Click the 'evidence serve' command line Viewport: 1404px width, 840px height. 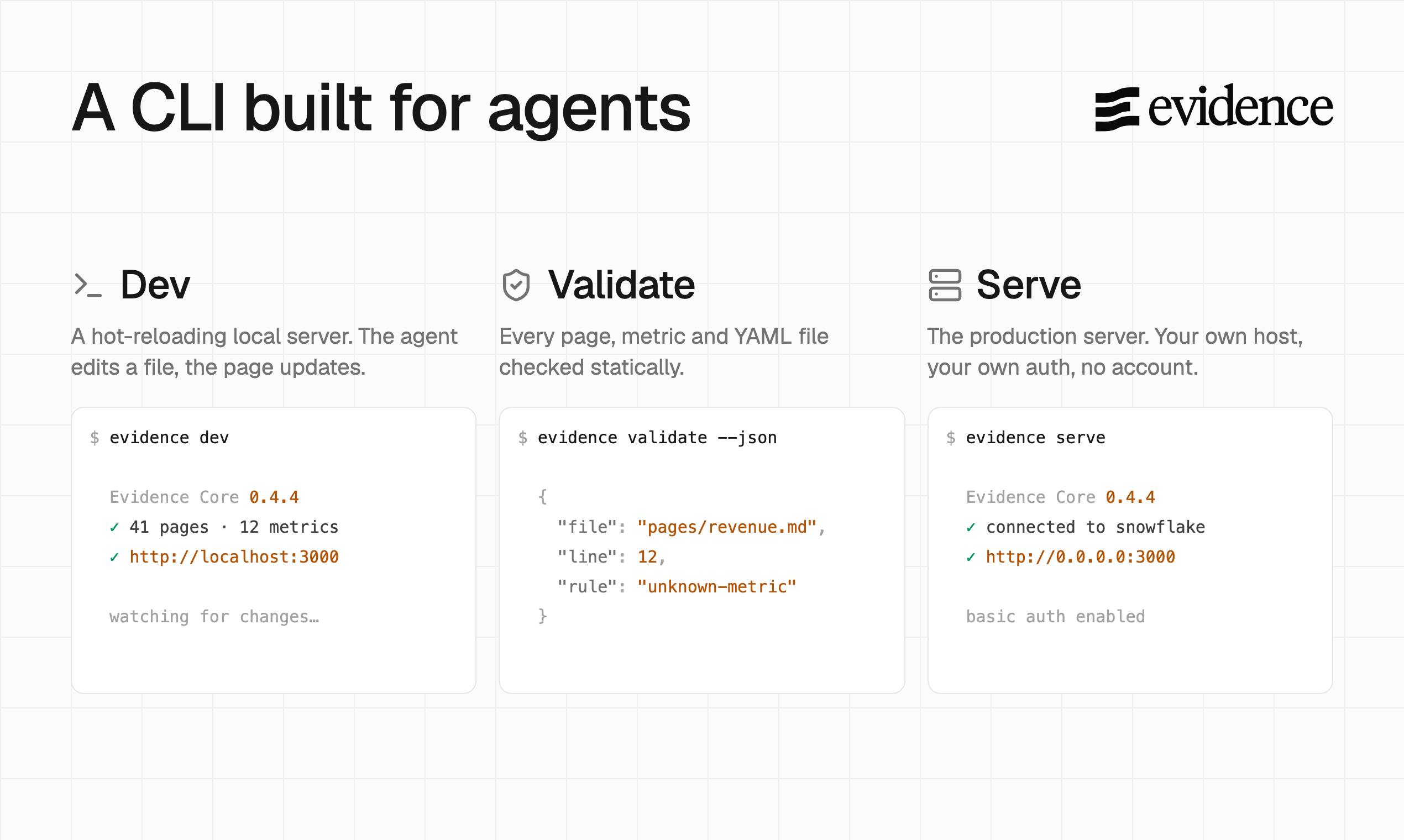click(x=1035, y=438)
